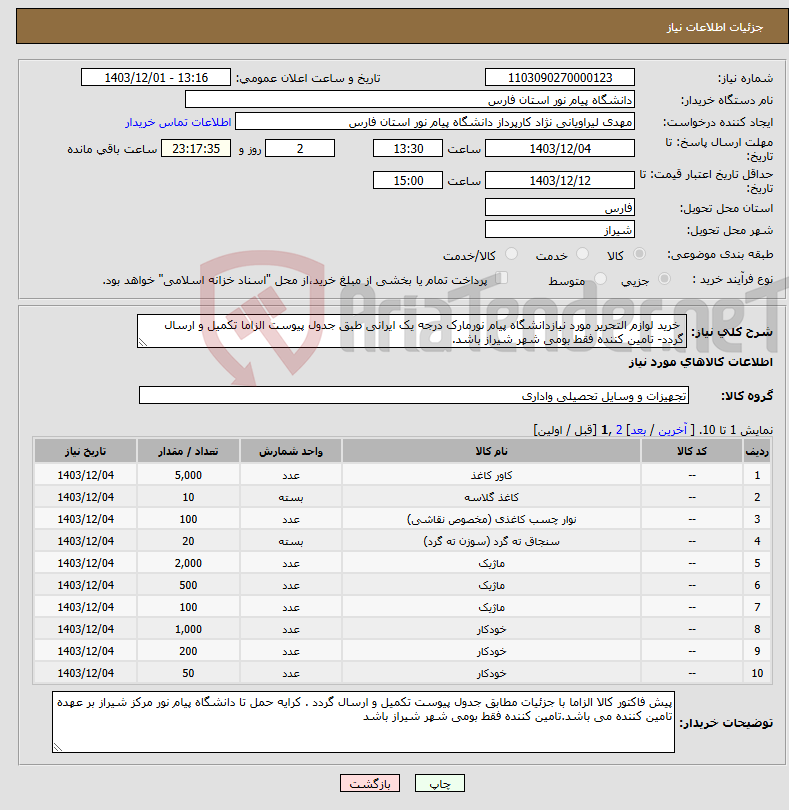Open اطلاعات تماس خریدار link
This screenshot has width=789, height=810.
click(x=178, y=122)
